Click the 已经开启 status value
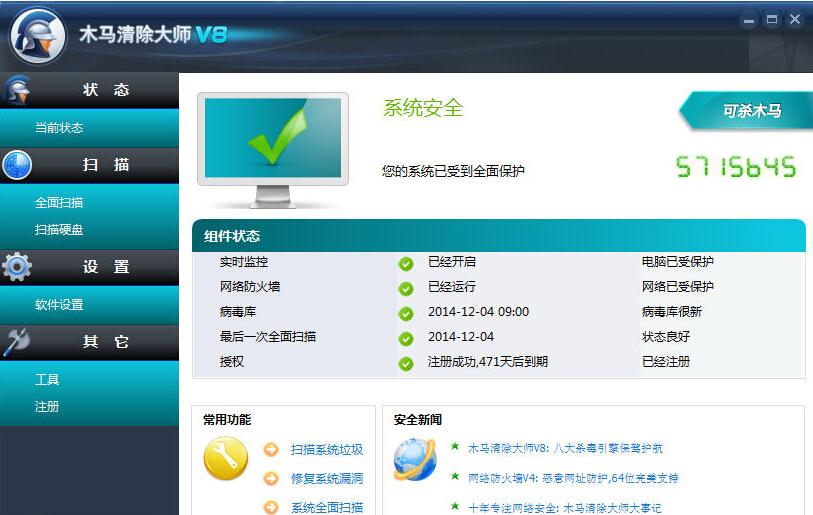 452,261
